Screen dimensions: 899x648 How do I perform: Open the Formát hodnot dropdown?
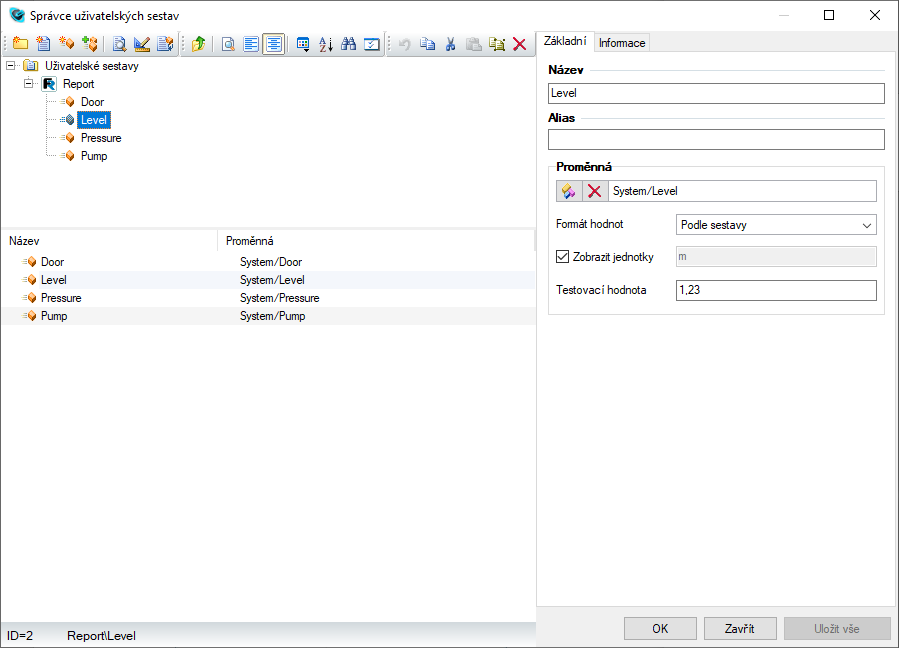pos(776,225)
